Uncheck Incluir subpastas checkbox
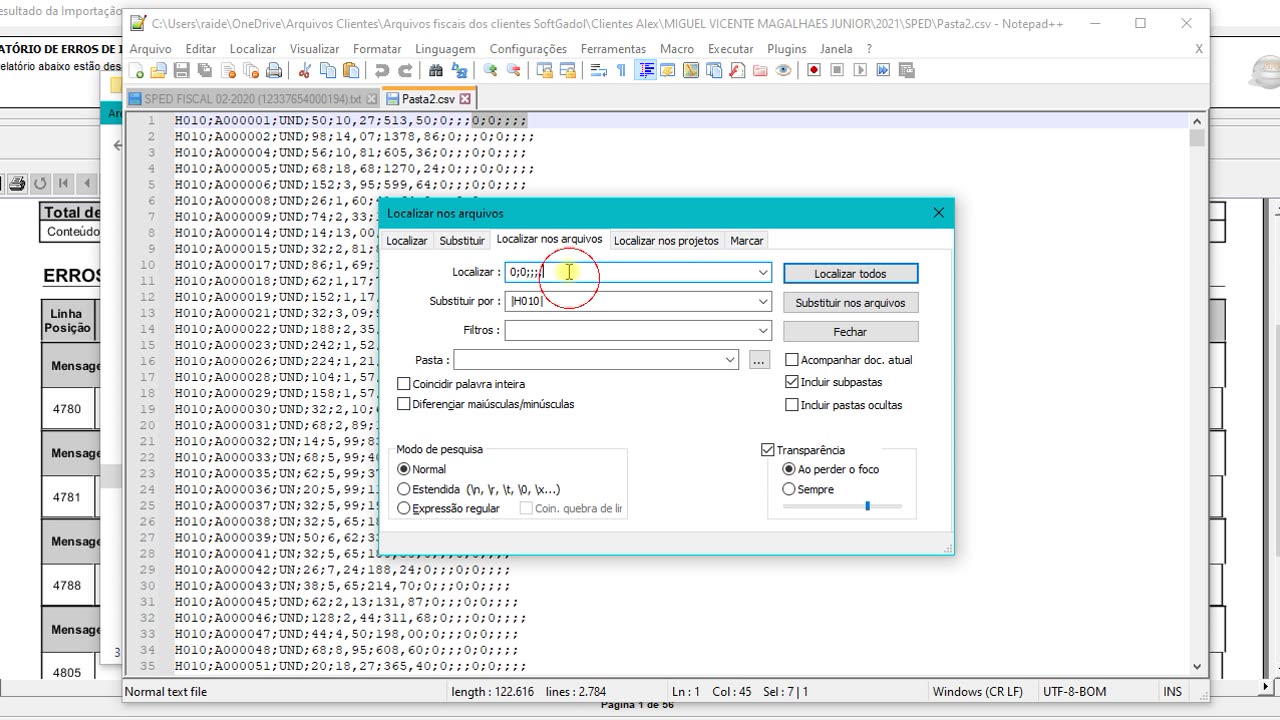The width and height of the screenshot is (1280, 720). pos(792,382)
